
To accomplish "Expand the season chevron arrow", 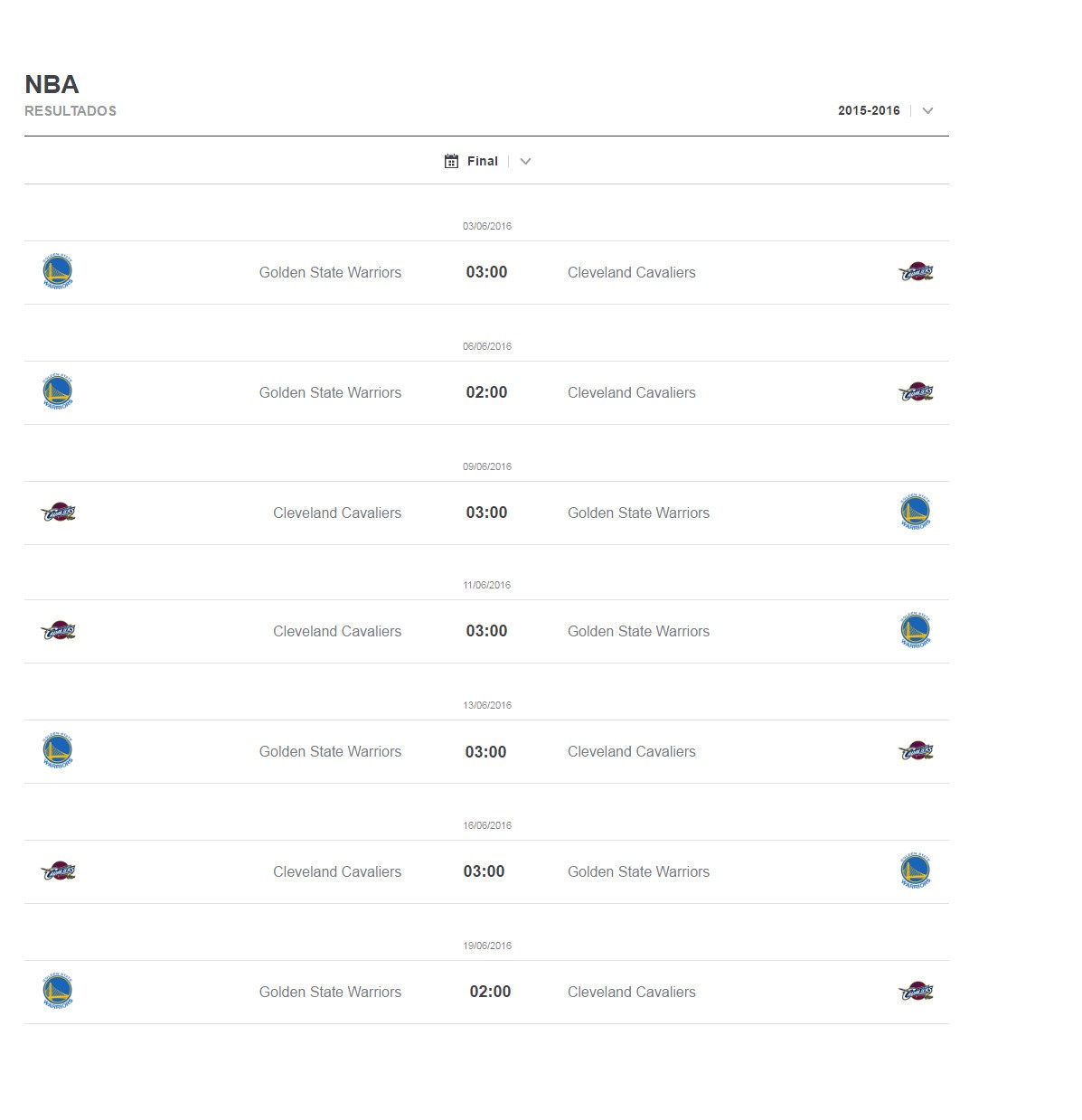I will (927, 110).
